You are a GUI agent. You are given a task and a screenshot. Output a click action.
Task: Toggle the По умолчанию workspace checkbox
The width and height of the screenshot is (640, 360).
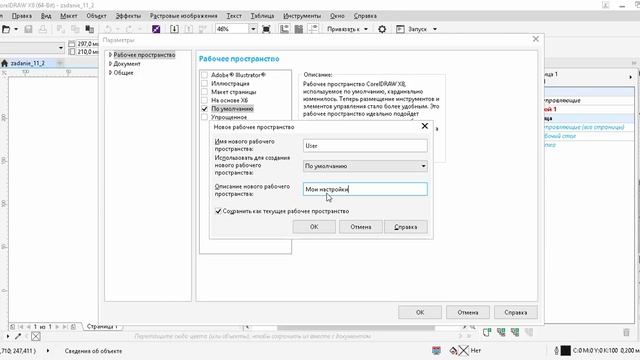[x=204, y=109]
